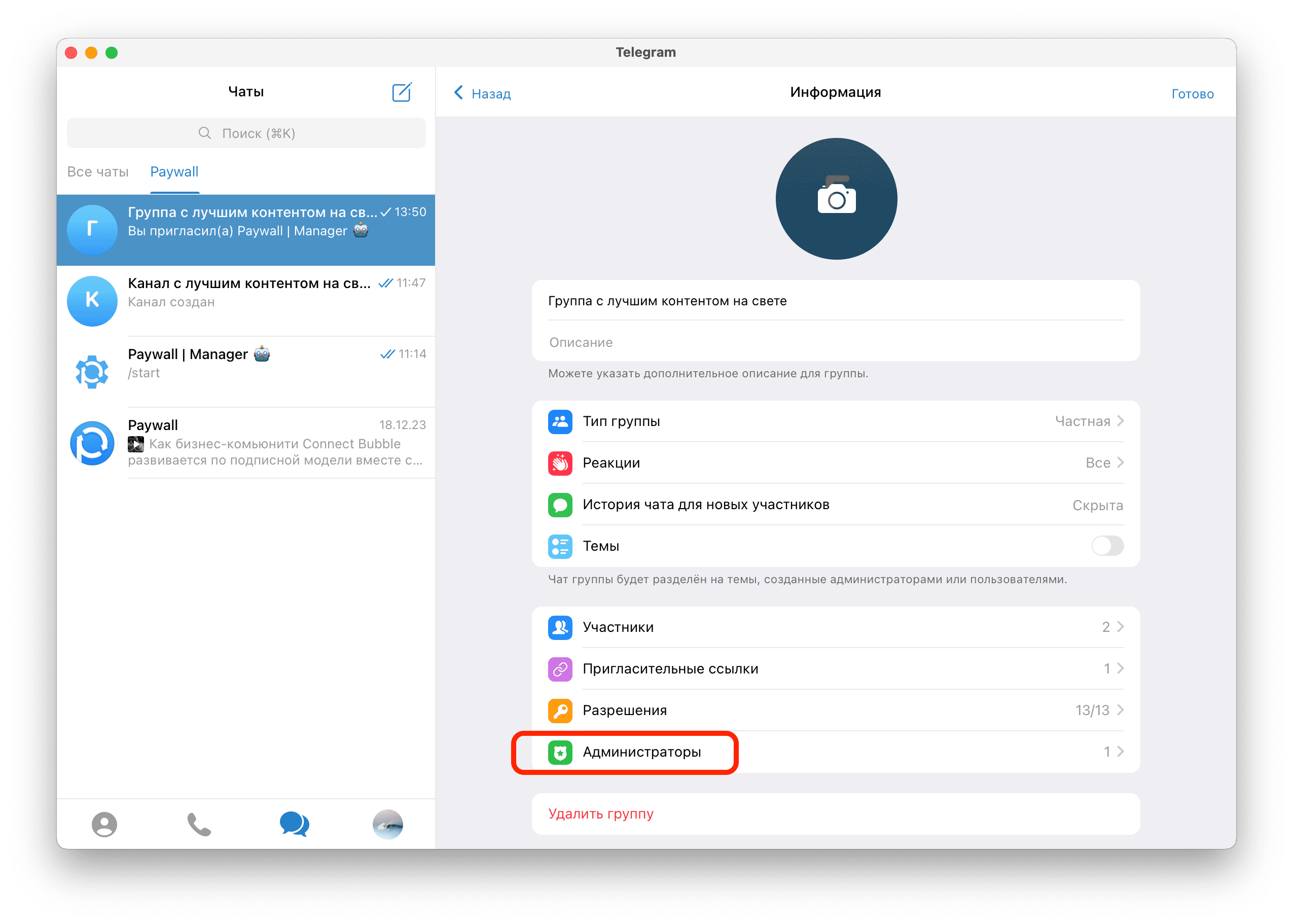Focus the chat search field
Image resolution: width=1293 pixels, height=924 pixels.
click(x=246, y=133)
